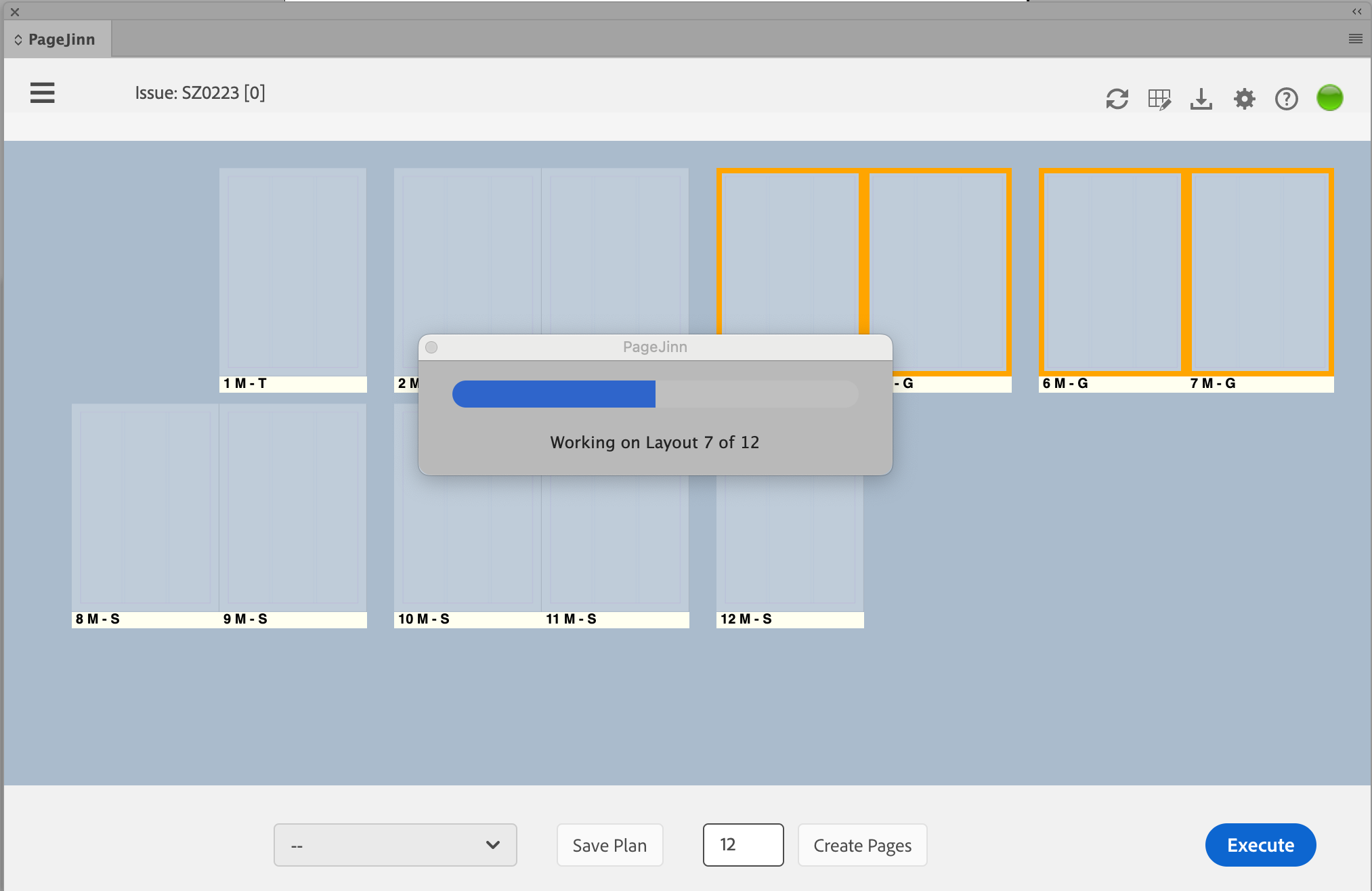Click the Save Plan button
Image resolution: width=1372 pixels, height=891 pixels.
click(610, 845)
